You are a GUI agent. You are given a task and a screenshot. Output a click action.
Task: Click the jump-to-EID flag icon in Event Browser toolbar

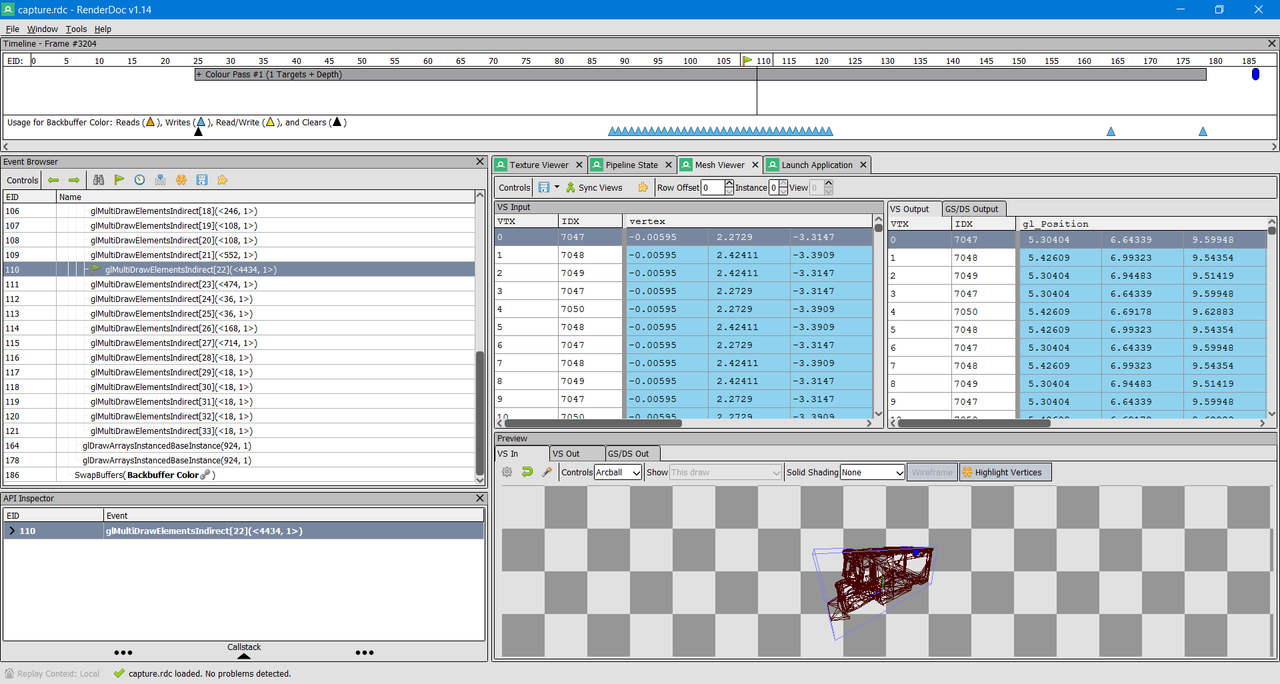(119, 180)
